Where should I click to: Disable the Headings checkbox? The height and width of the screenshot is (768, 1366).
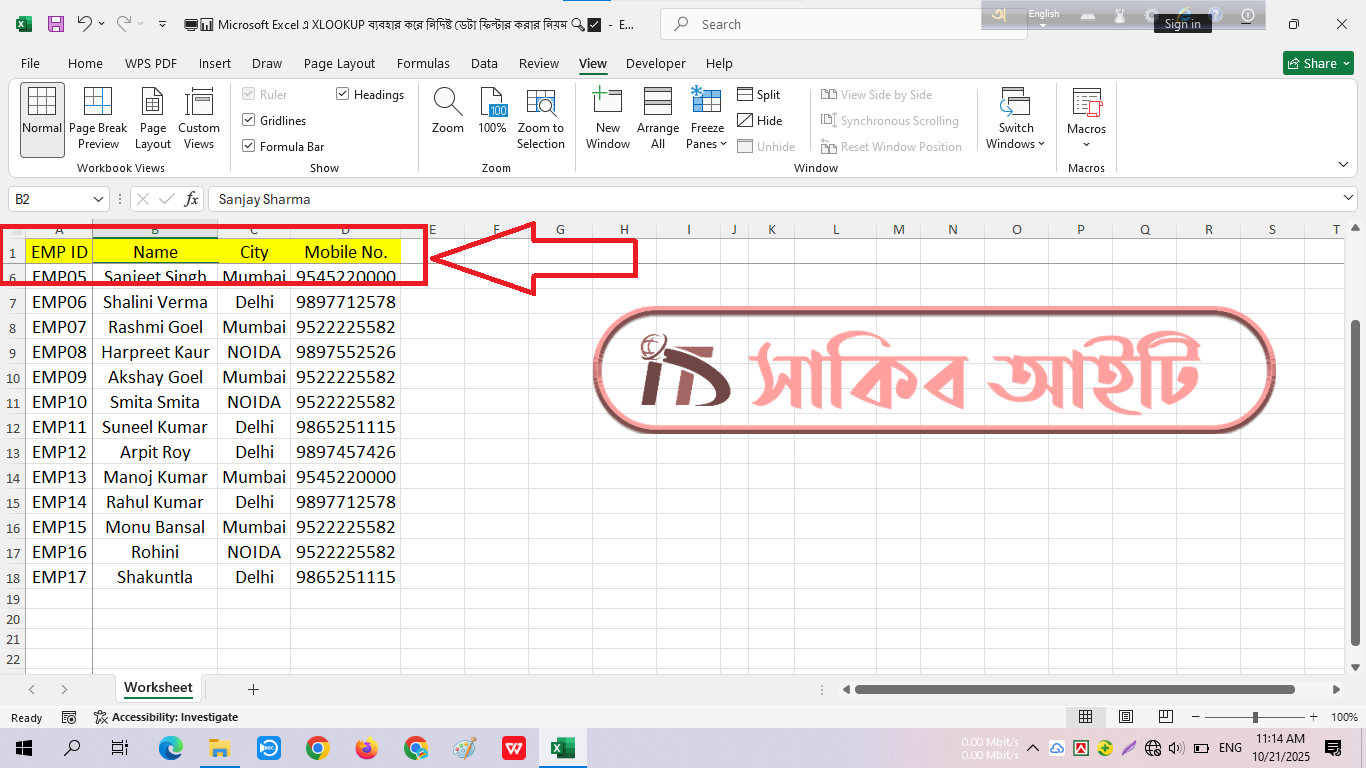coord(343,94)
